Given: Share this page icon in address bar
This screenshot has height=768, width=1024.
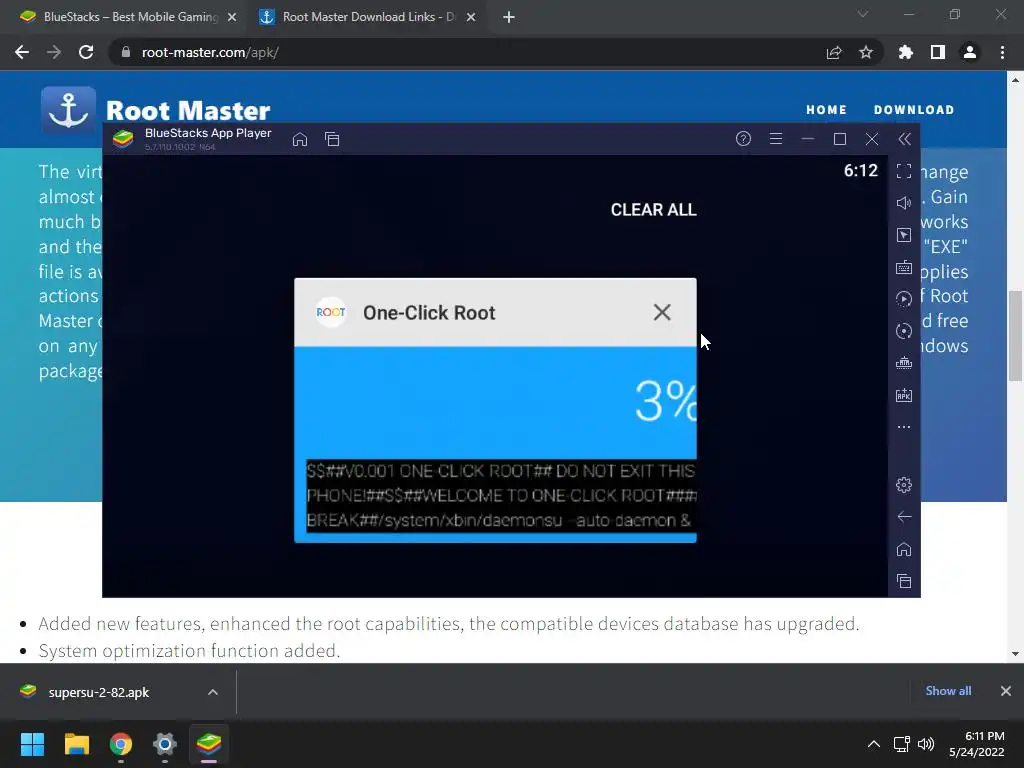Looking at the screenshot, I should (834, 52).
